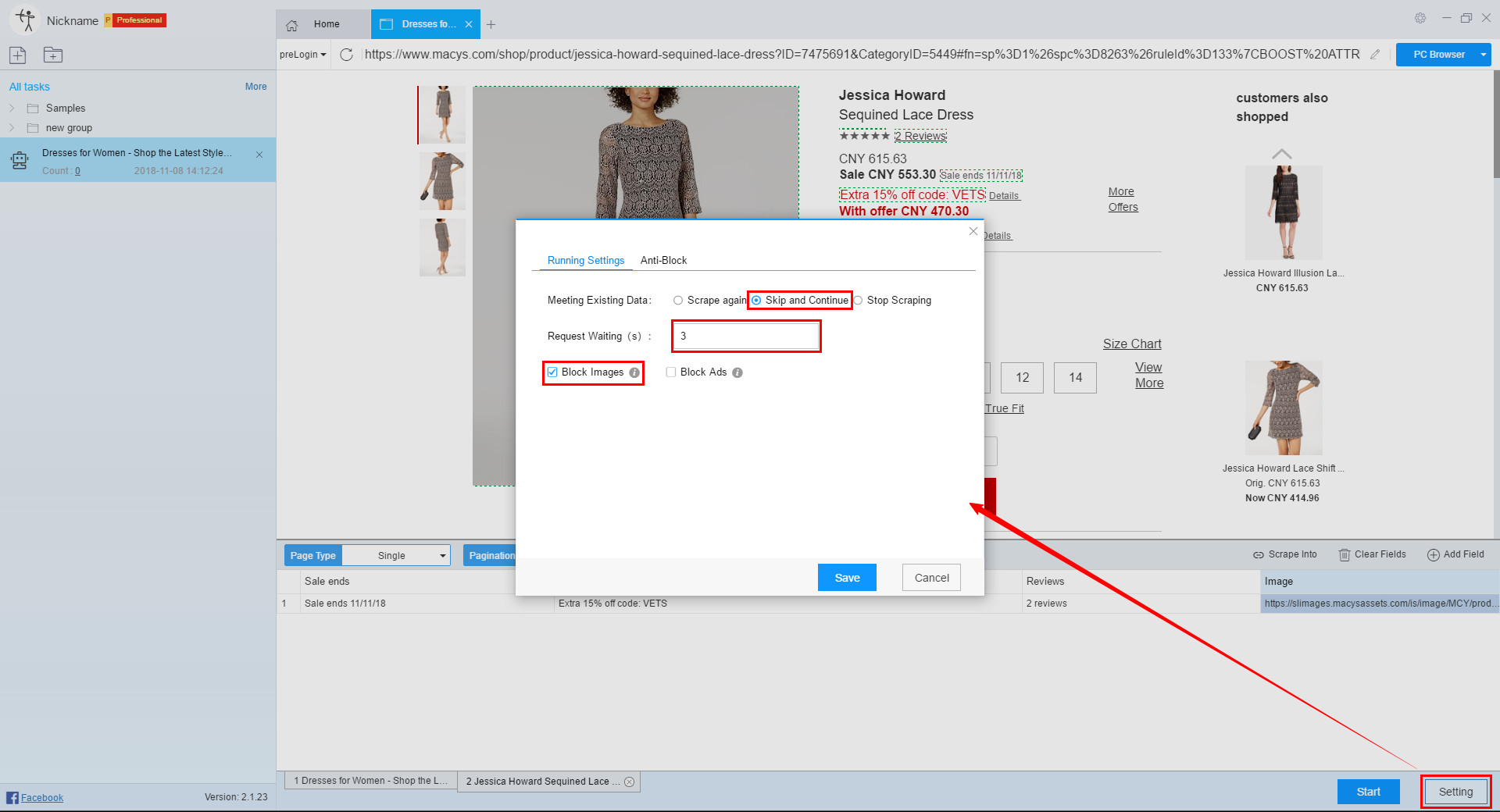Screen dimensions: 1500x812
Task: Click the Sale ends 11/11/18 table cell
Action: [x=427, y=604]
